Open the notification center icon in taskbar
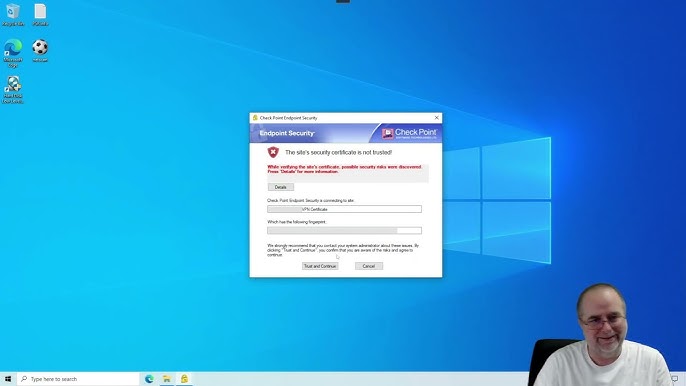This screenshot has height=386, width=686. point(675,379)
